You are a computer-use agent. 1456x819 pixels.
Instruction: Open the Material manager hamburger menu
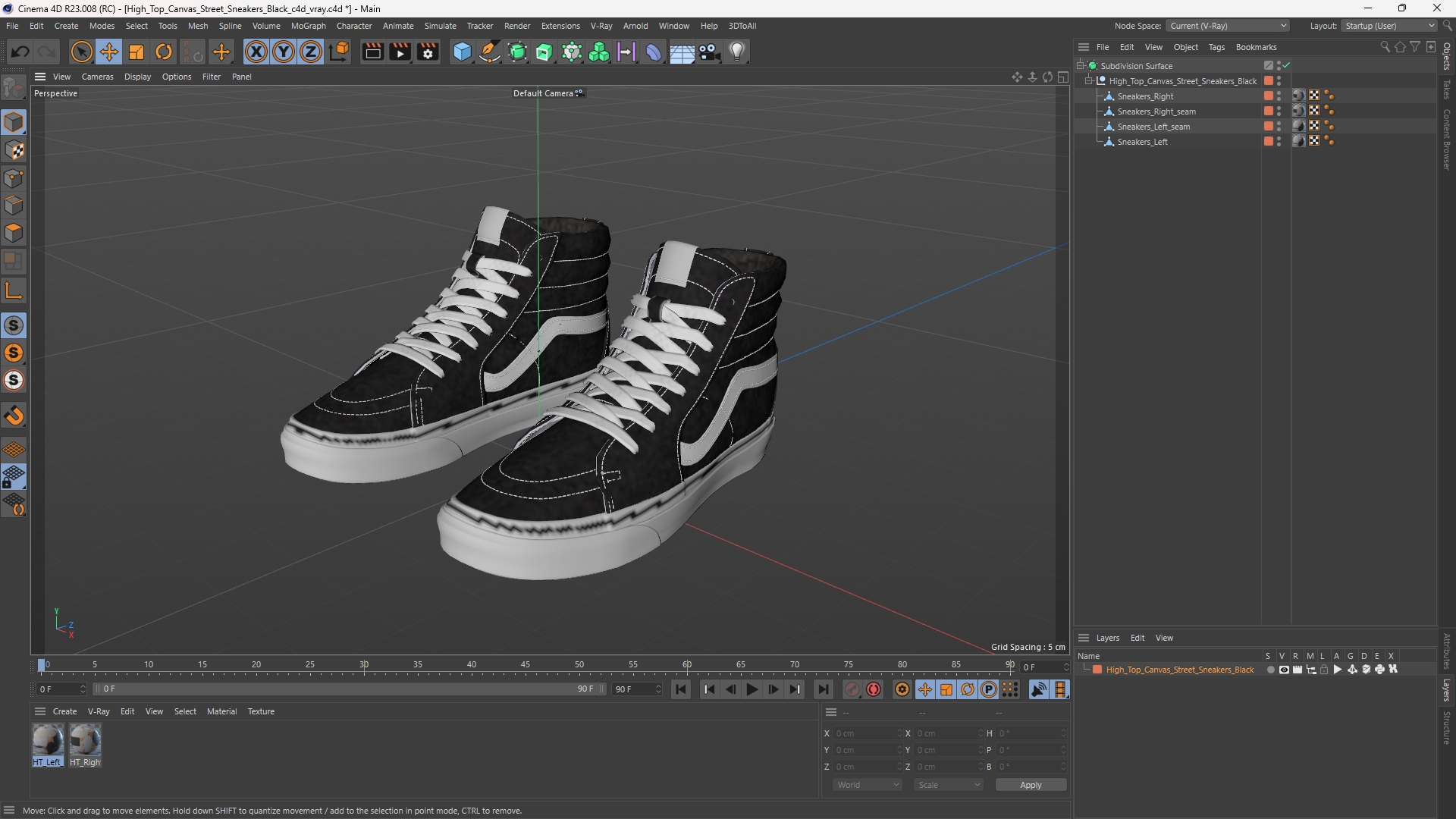(40, 711)
